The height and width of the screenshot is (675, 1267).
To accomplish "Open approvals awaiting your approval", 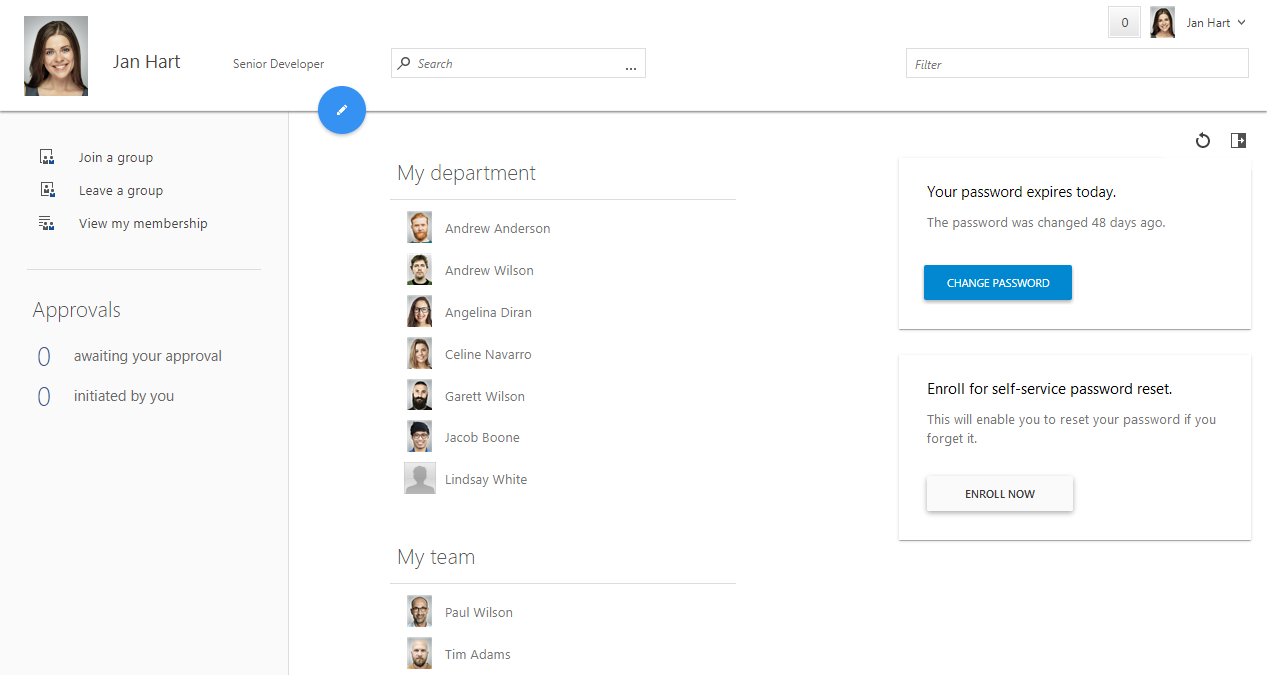I will tap(147, 356).
